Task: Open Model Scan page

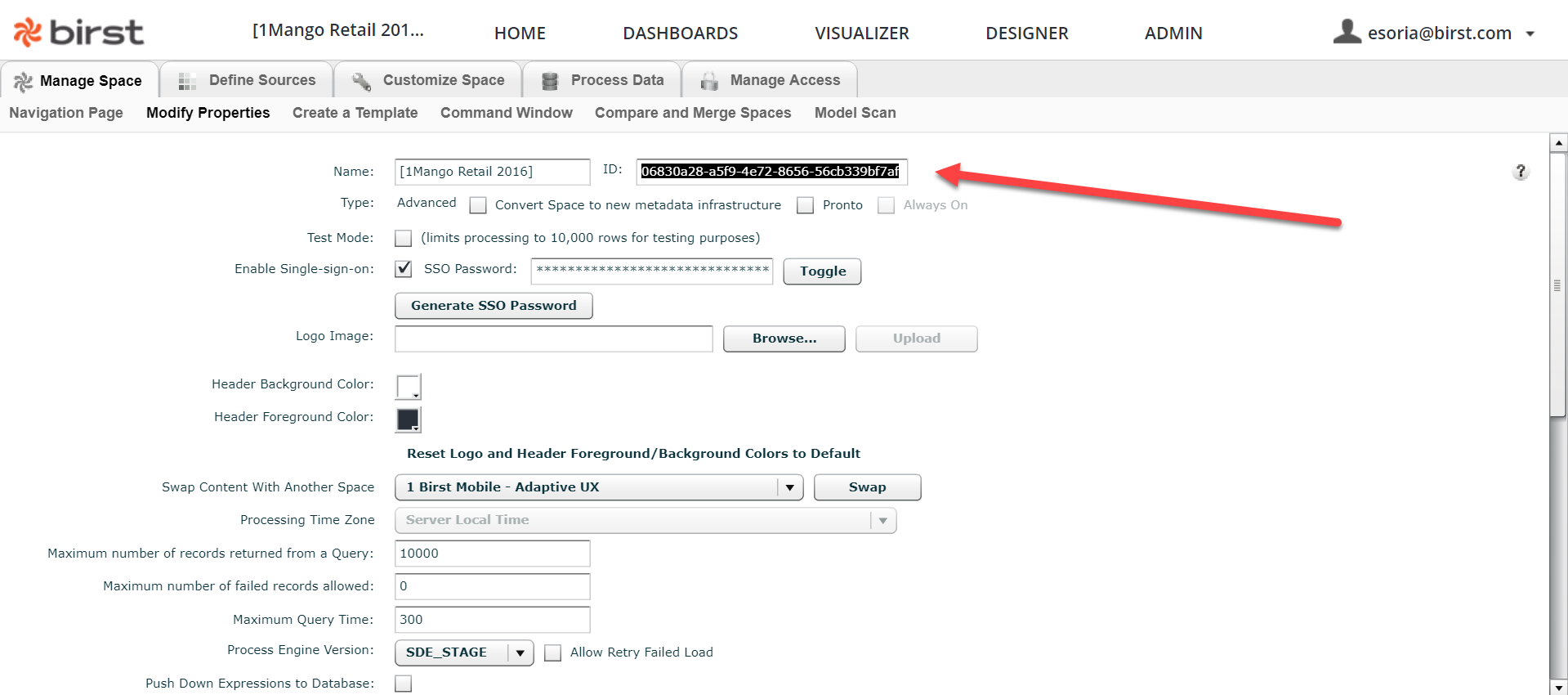Action: click(x=855, y=113)
